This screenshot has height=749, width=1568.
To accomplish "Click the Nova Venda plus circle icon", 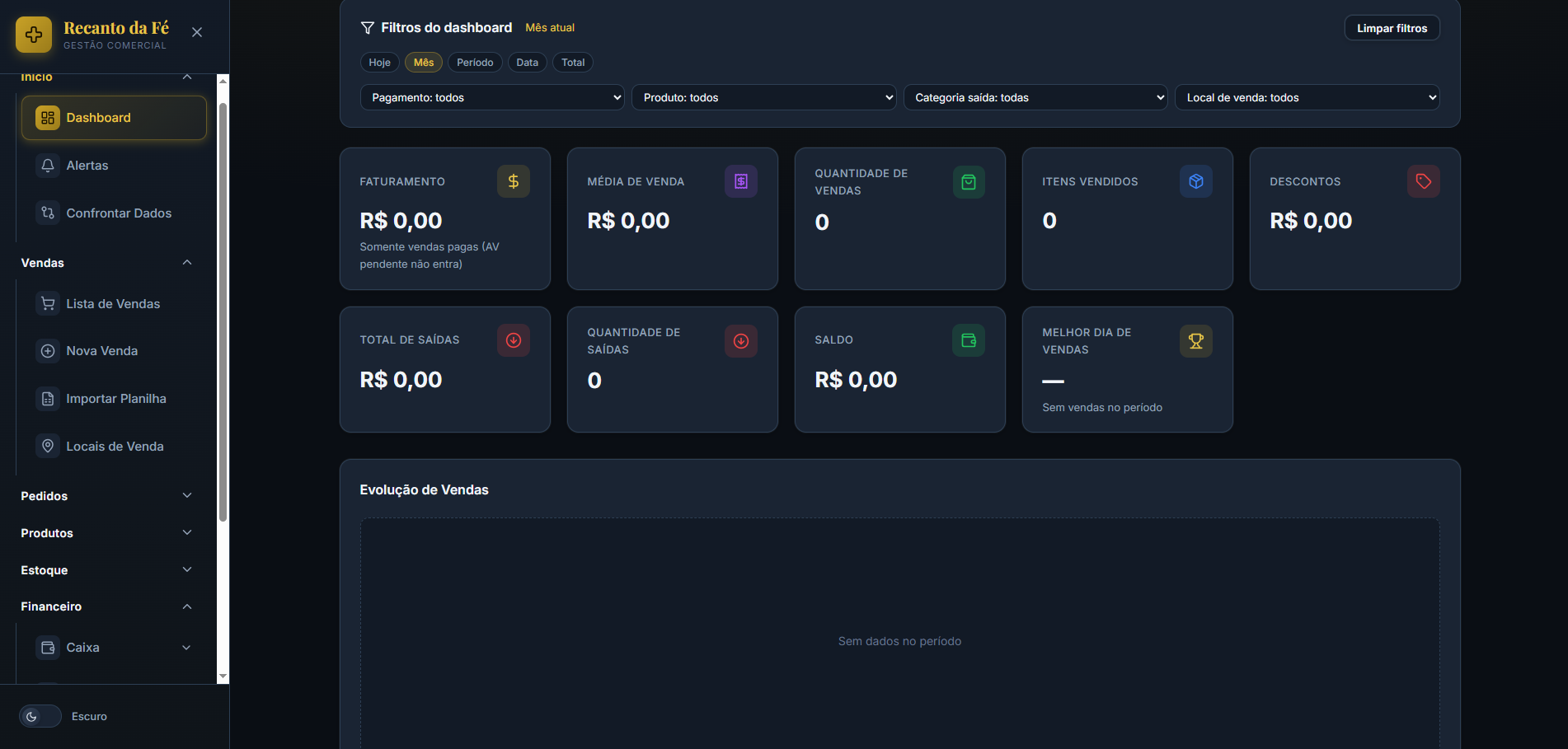I will 48,351.
